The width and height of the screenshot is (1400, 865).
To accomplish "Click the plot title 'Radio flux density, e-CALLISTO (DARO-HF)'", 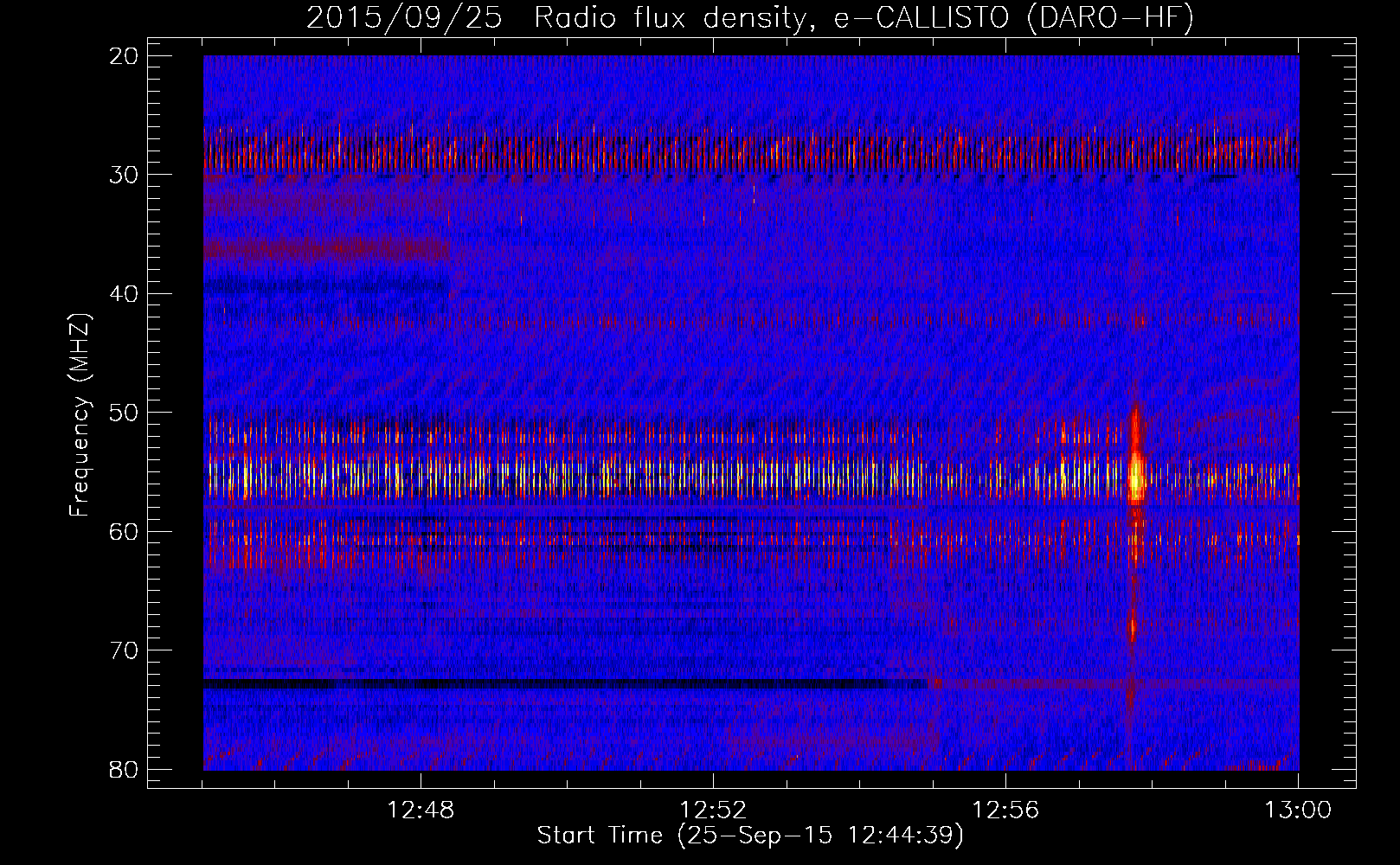I will click(x=864, y=17).
